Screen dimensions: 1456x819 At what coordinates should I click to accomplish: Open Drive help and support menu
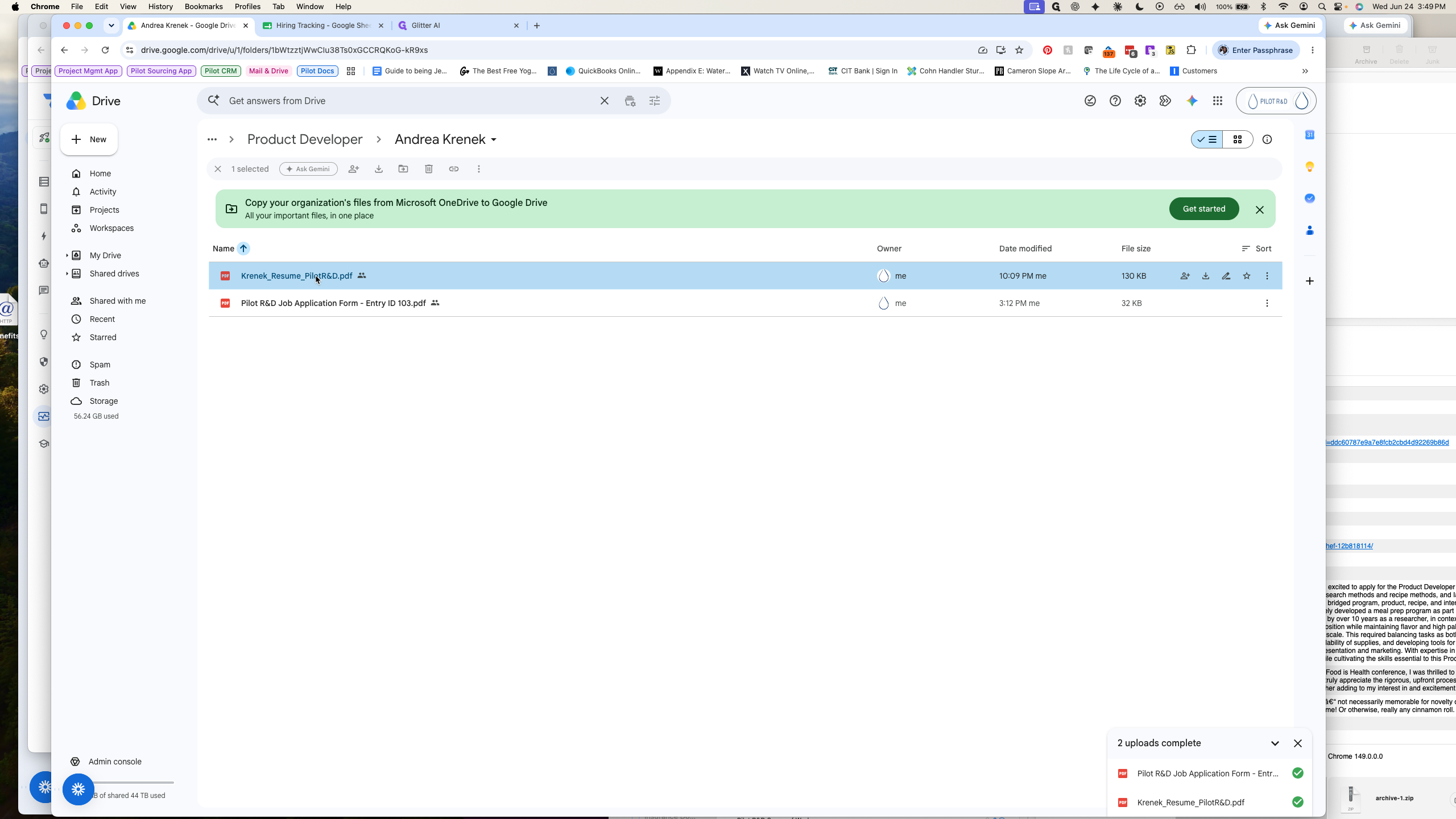click(1115, 101)
